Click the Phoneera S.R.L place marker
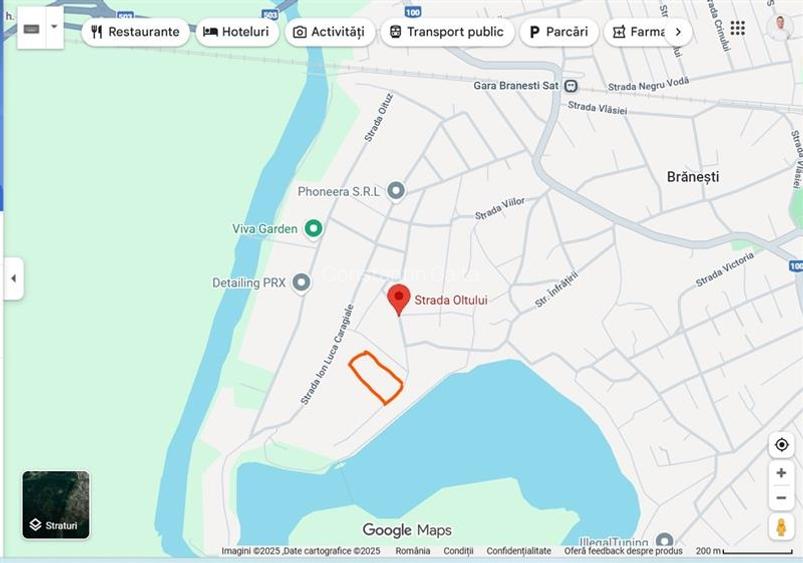 [x=395, y=191]
